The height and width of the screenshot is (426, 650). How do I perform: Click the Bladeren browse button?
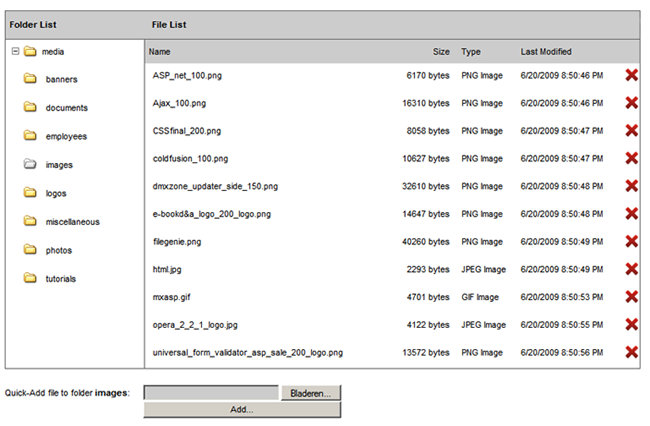[311, 393]
